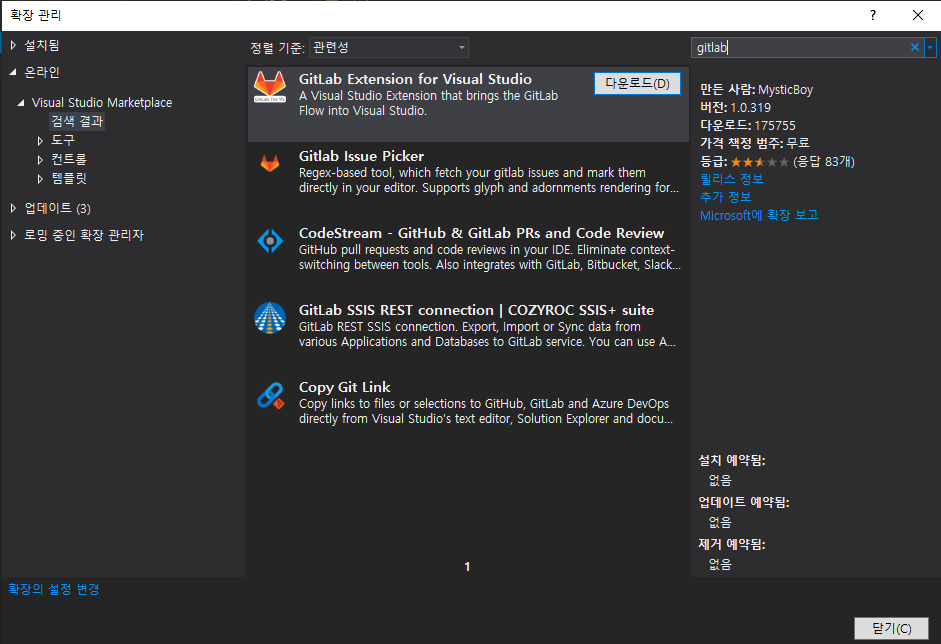Viewport: 941px width, 644px height.
Task: Select the Visual Studio Marketplace label
Action: pyautogui.click(x=101, y=103)
